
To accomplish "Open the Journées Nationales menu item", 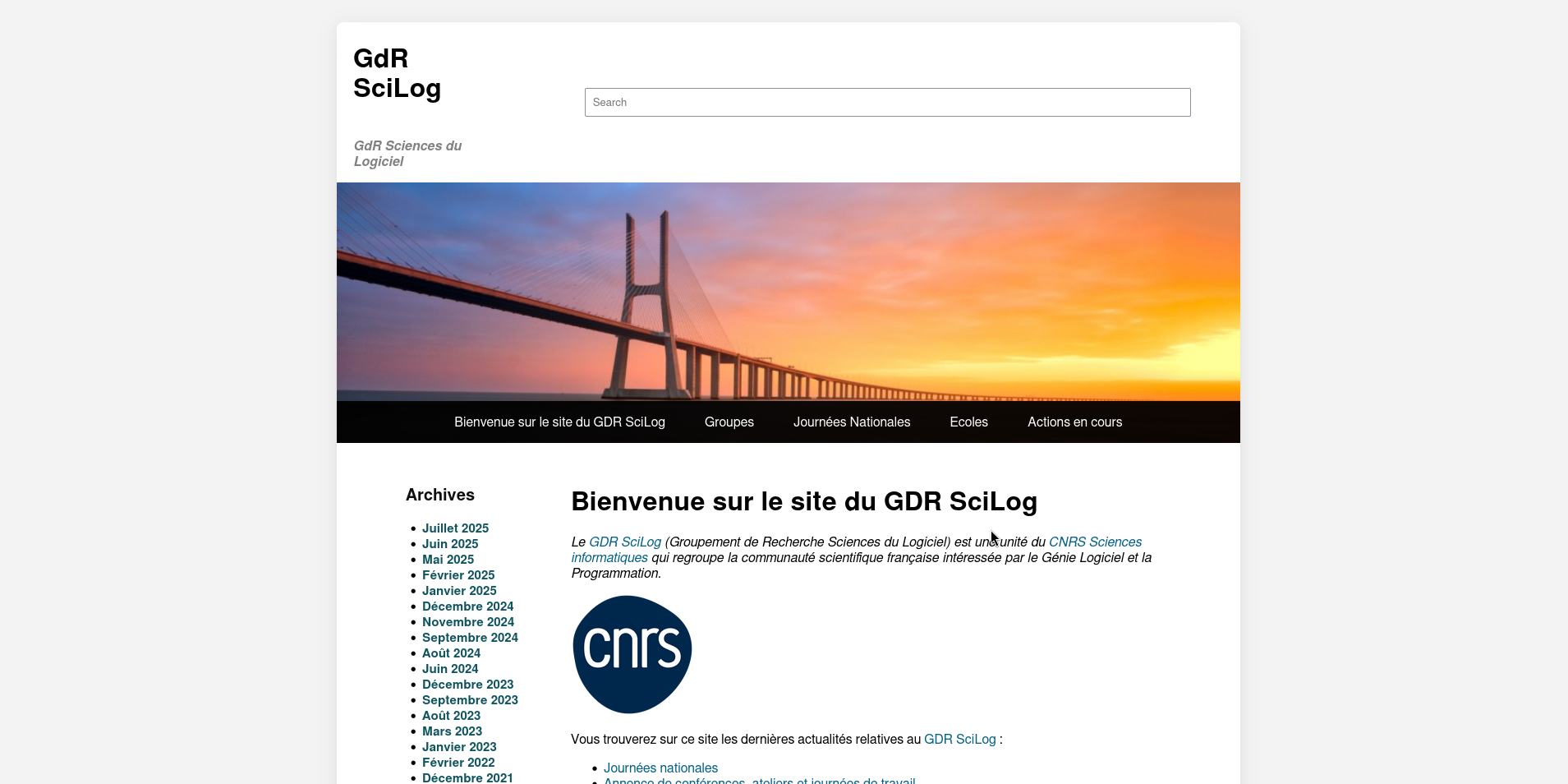I will pyautogui.click(x=851, y=422).
